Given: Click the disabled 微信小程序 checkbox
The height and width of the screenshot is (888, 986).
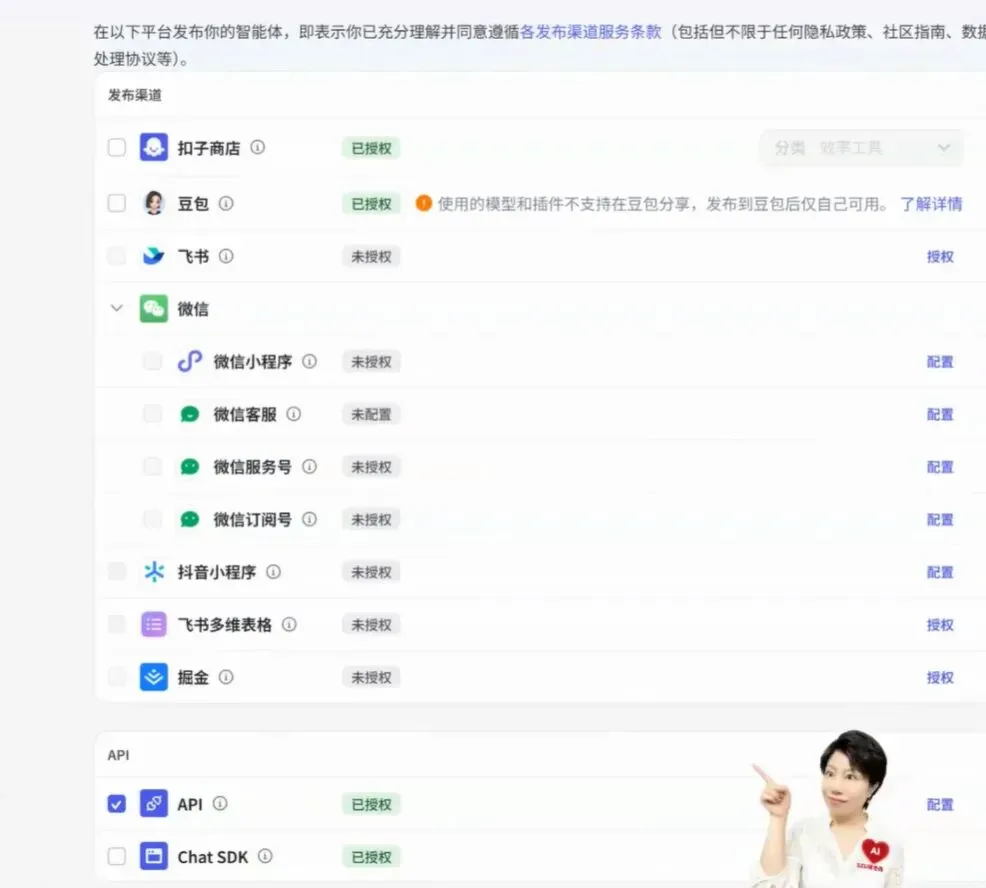Looking at the screenshot, I should click(x=153, y=362).
